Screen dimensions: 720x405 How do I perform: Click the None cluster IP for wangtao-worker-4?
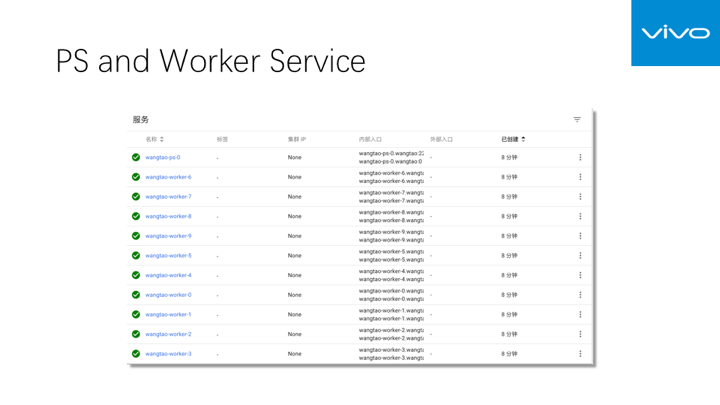pos(295,275)
